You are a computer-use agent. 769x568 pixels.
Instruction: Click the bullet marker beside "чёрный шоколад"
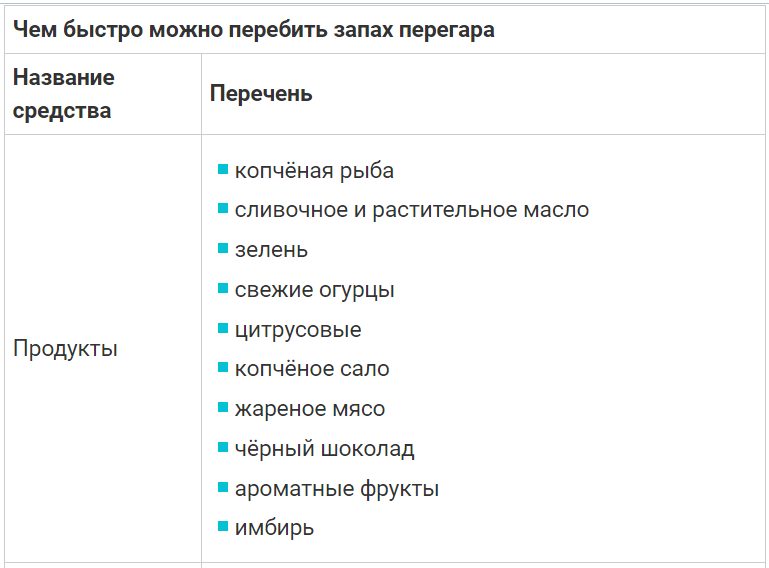point(223,446)
